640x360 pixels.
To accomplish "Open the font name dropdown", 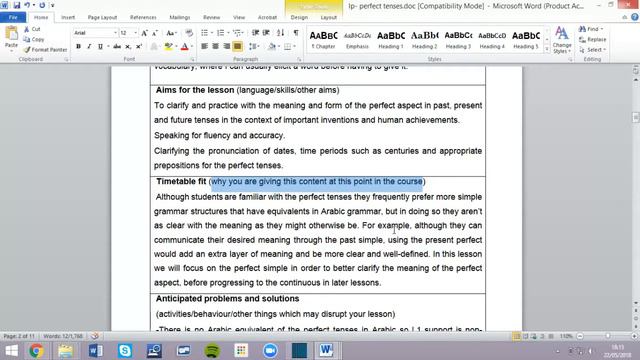I will click(x=115, y=33).
